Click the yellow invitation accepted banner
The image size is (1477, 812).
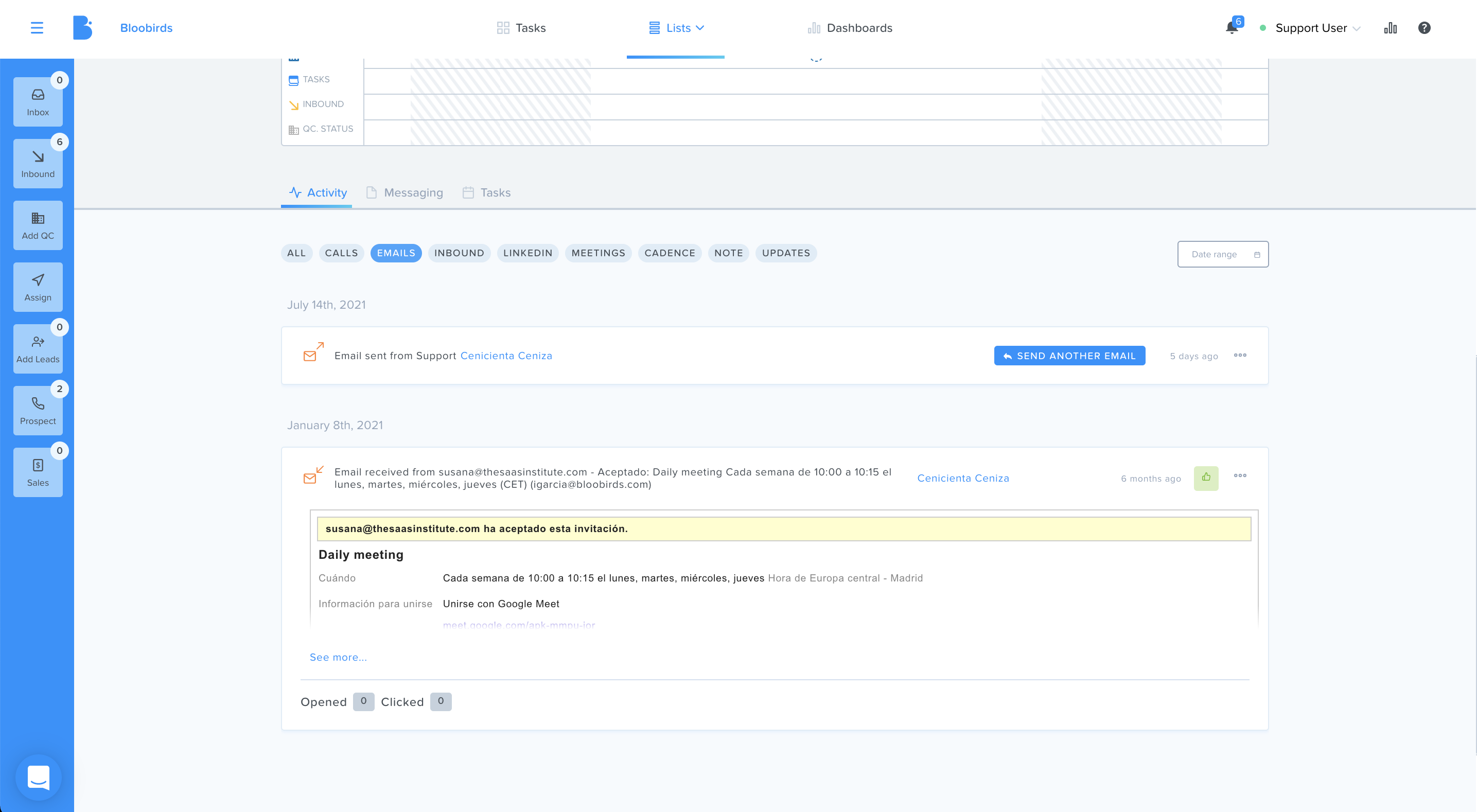[784, 528]
